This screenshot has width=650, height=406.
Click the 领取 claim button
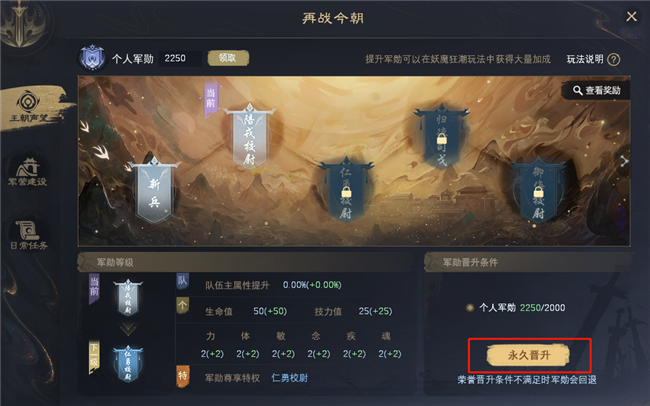click(228, 58)
